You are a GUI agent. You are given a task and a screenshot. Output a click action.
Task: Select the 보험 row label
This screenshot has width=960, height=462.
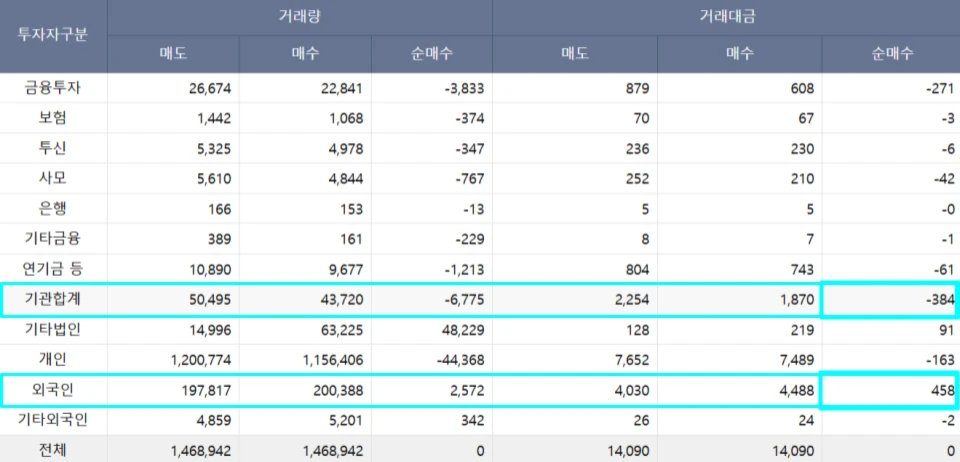coord(53,118)
